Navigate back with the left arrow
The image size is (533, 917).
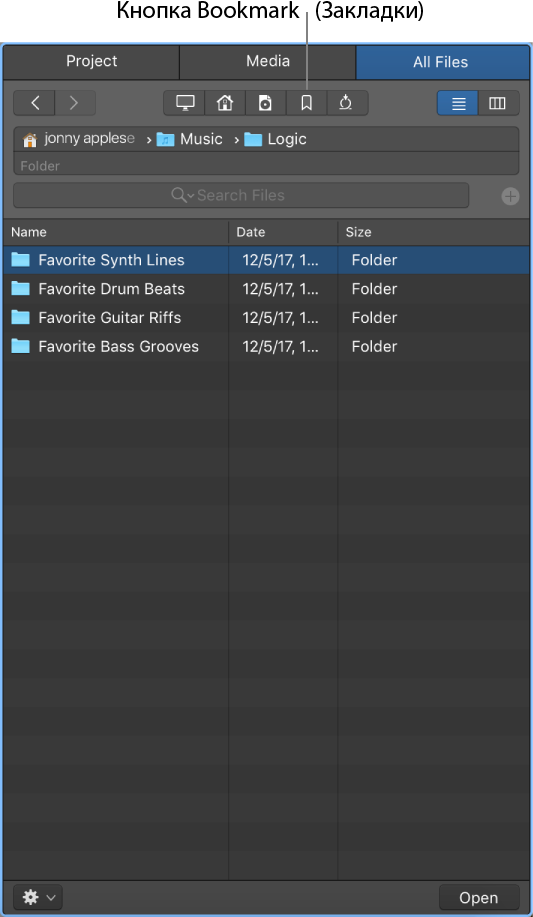[35, 103]
